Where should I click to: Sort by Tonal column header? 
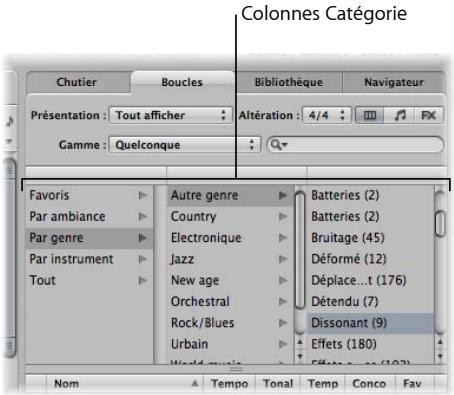[x=278, y=384]
